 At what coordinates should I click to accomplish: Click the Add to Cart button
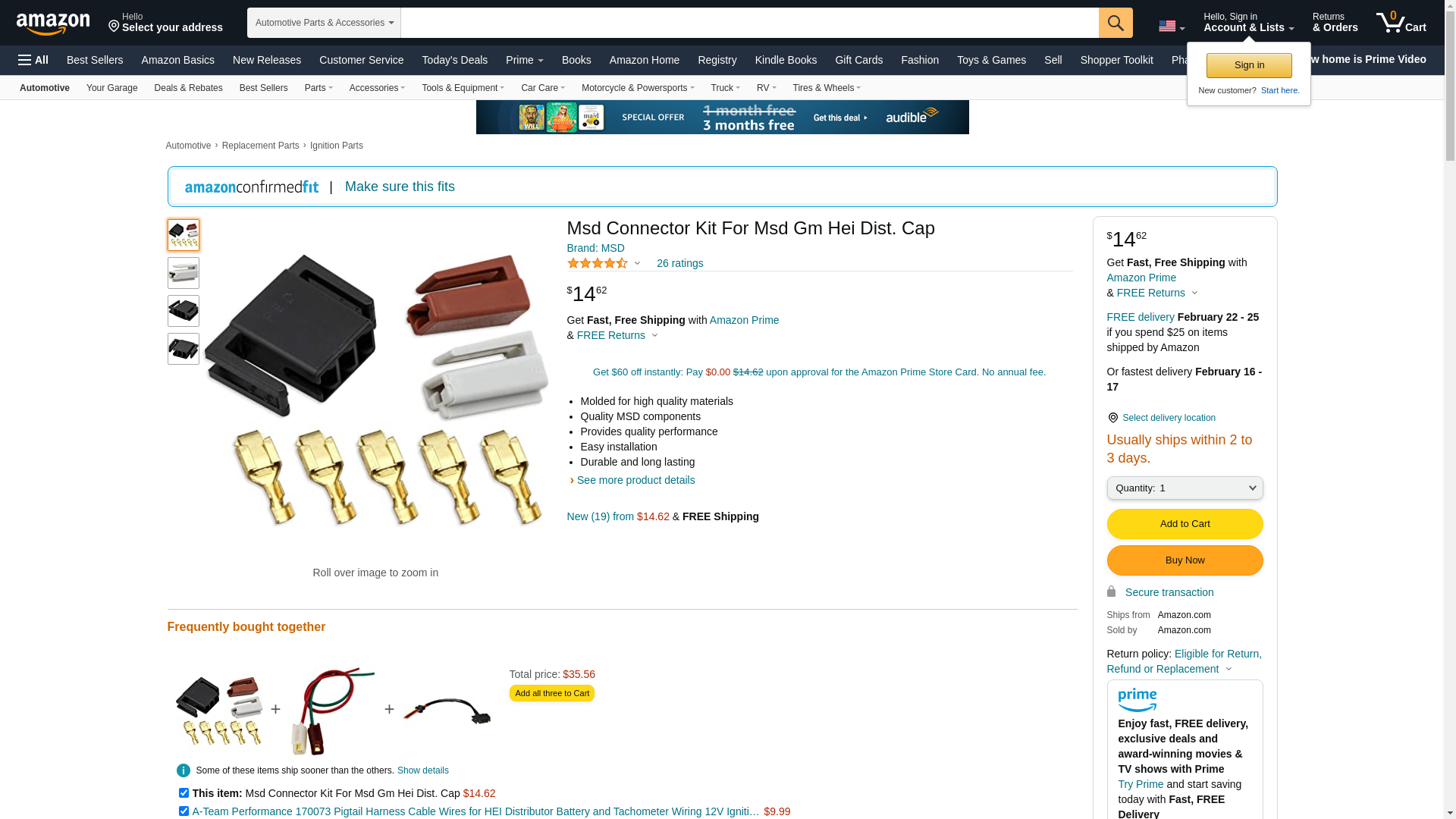click(x=1185, y=524)
